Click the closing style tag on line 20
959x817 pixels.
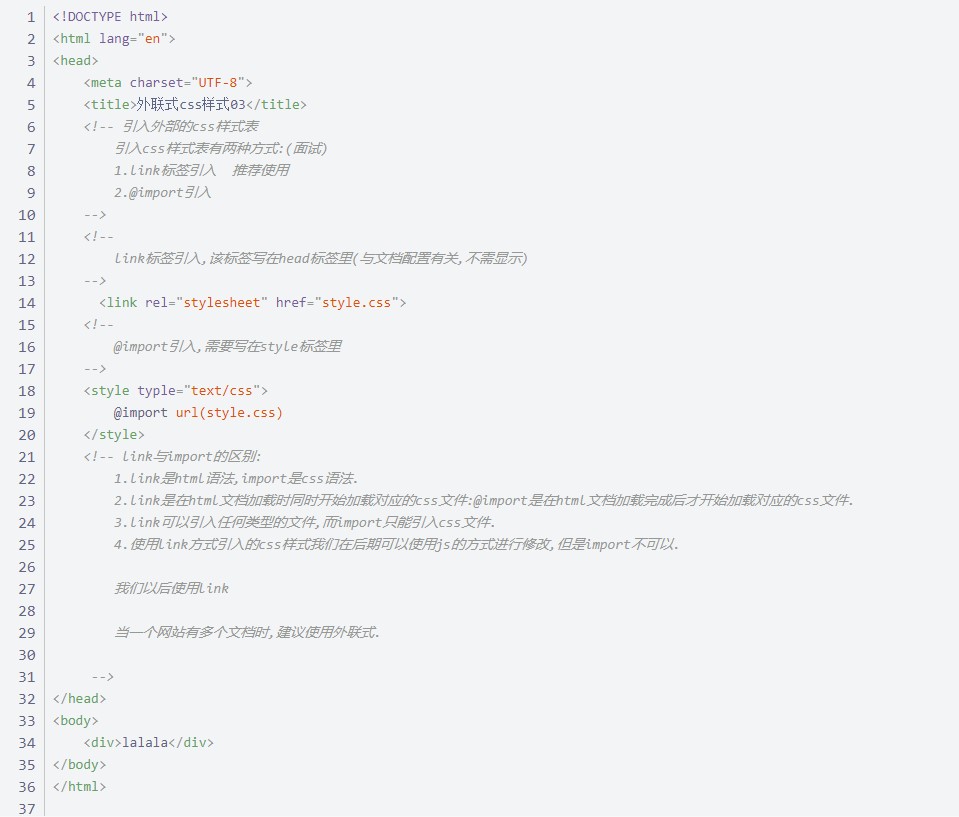pos(113,434)
